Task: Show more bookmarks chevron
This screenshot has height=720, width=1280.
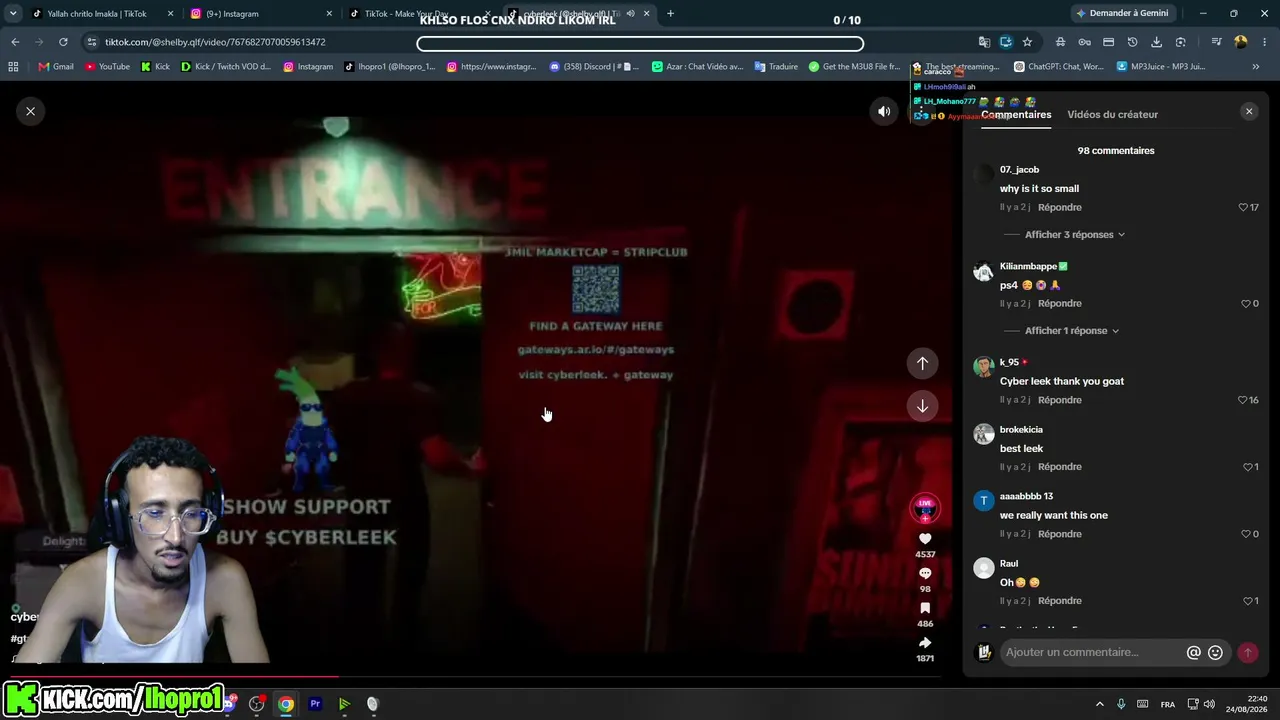Action: [1256, 67]
